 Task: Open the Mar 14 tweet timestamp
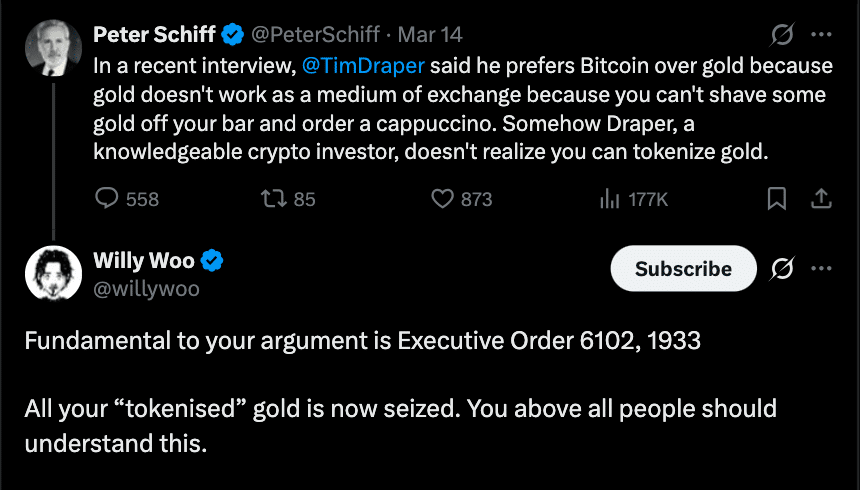click(430, 35)
